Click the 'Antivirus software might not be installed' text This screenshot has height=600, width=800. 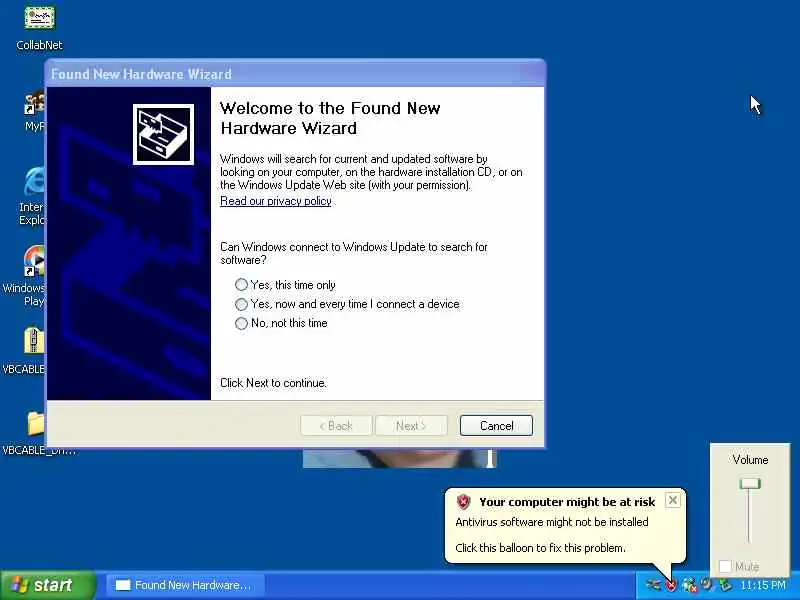point(552,522)
